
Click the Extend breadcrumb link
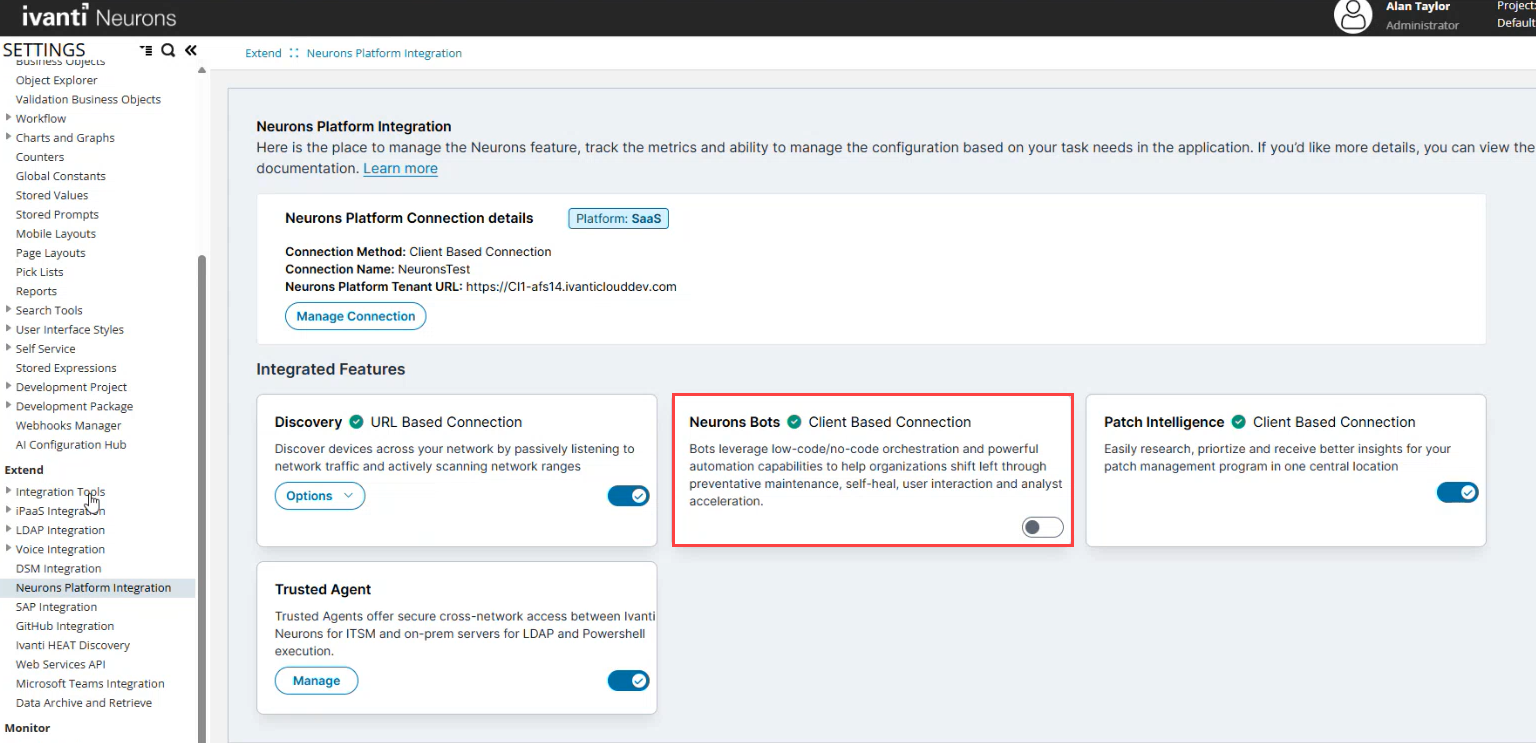coord(263,53)
